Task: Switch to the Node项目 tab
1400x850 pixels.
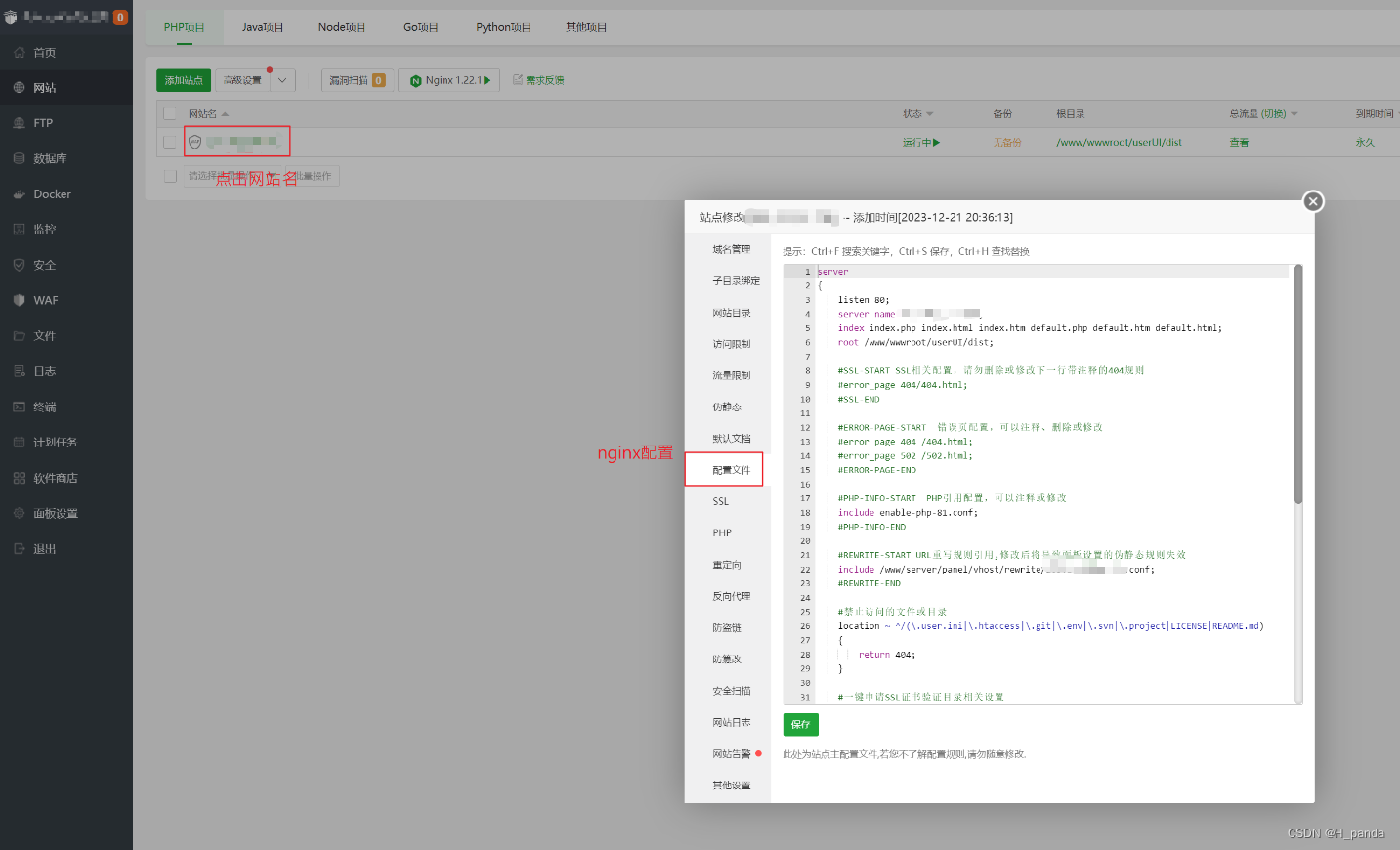Action: (342, 27)
